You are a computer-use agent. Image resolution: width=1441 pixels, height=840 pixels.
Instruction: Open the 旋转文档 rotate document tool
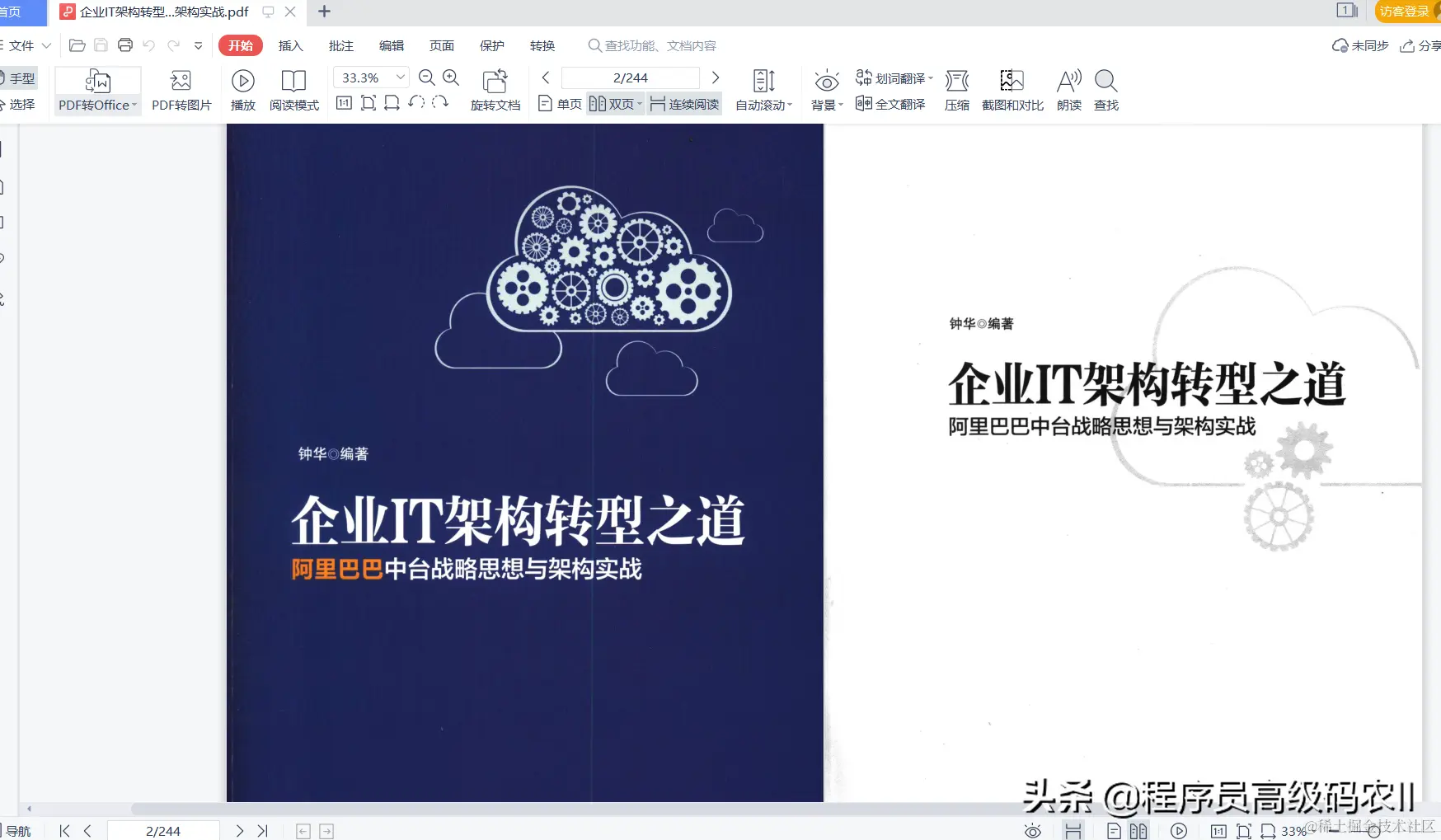point(495,89)
